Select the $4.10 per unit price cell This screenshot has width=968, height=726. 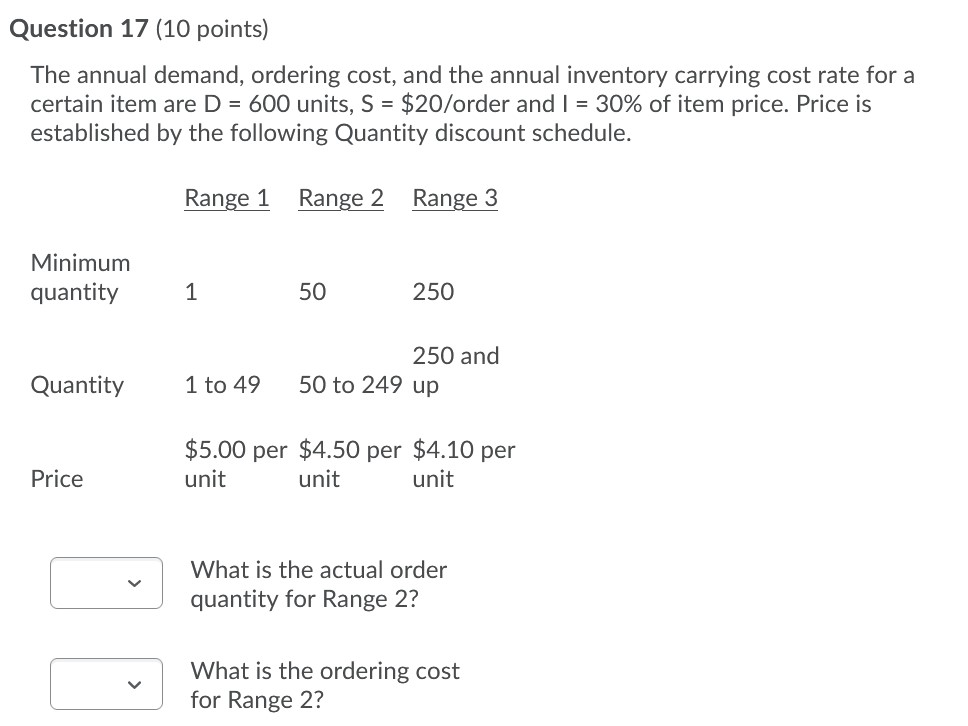pos(463,463)
